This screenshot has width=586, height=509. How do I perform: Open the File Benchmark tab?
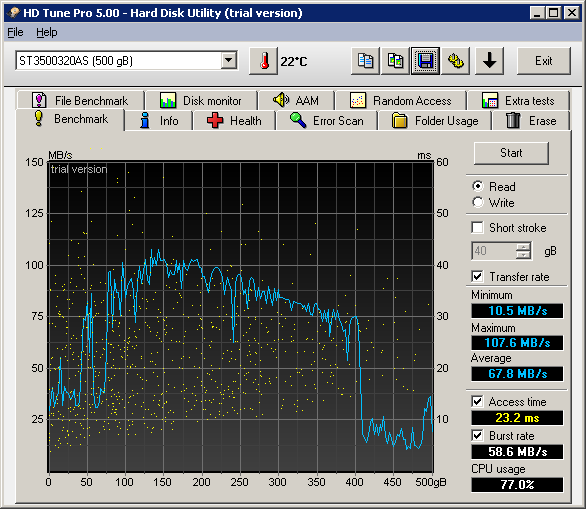click(x=81, y=101)
